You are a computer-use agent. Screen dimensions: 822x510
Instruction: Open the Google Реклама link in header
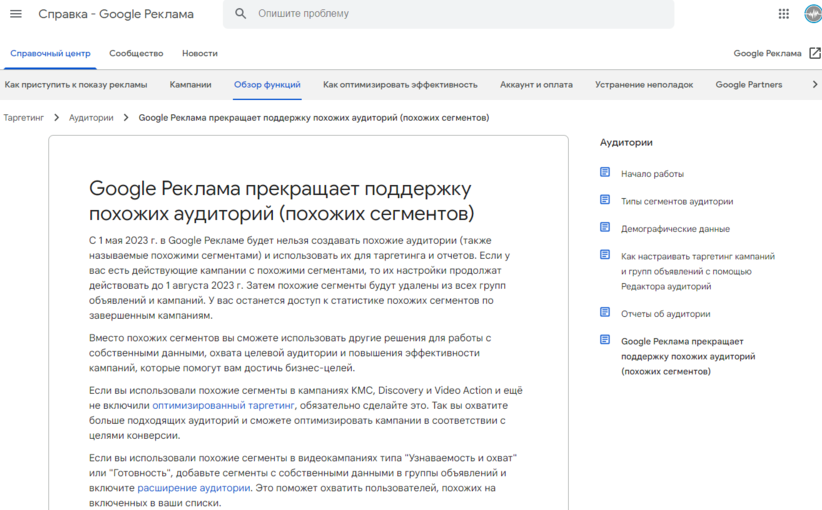pos(767,53)
